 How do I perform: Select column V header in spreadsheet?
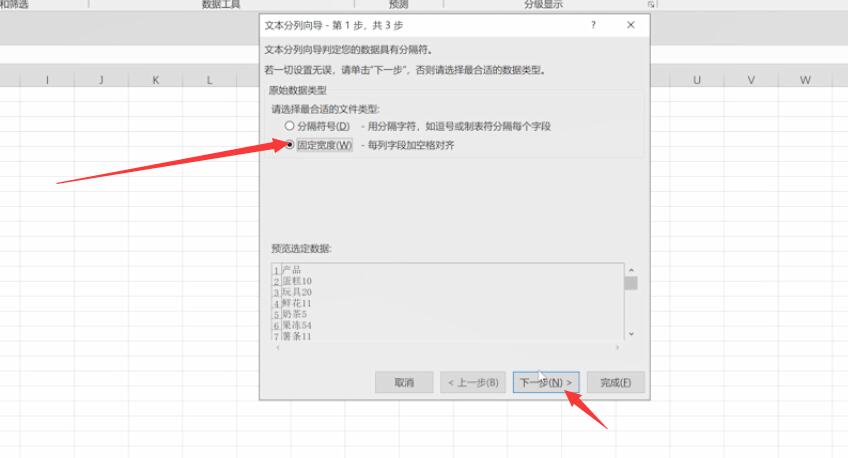pos(751,80)
